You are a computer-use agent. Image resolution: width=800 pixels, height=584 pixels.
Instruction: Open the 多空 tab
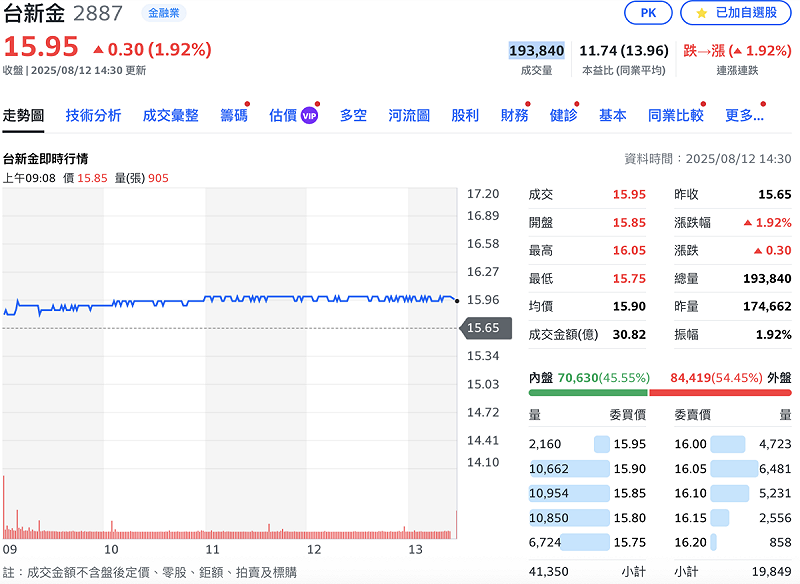tap(353, 116)
